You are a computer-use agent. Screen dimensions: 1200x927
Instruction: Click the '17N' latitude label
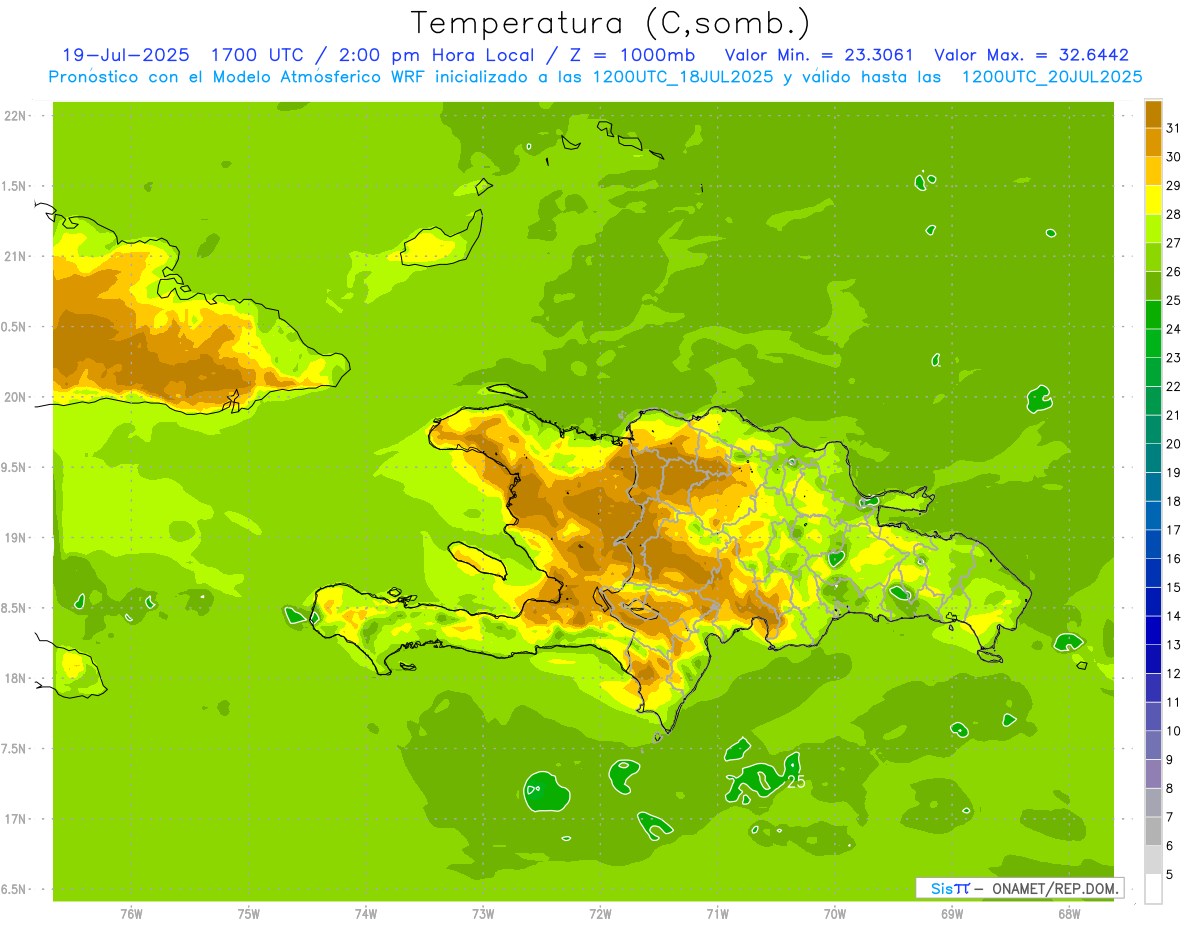pos(15,820)
